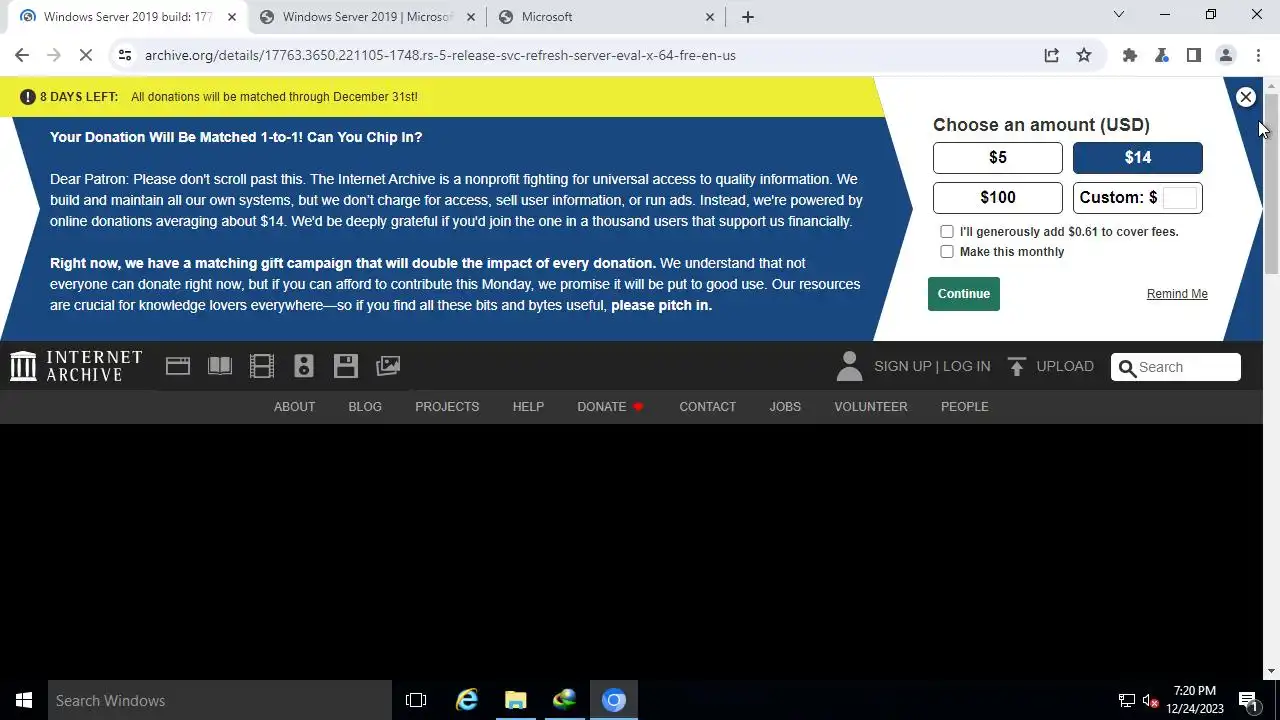Viewport: 1280px width, 720px height.
Task: Close the donation banner with X icon
Action: [x=1245, y=97]
